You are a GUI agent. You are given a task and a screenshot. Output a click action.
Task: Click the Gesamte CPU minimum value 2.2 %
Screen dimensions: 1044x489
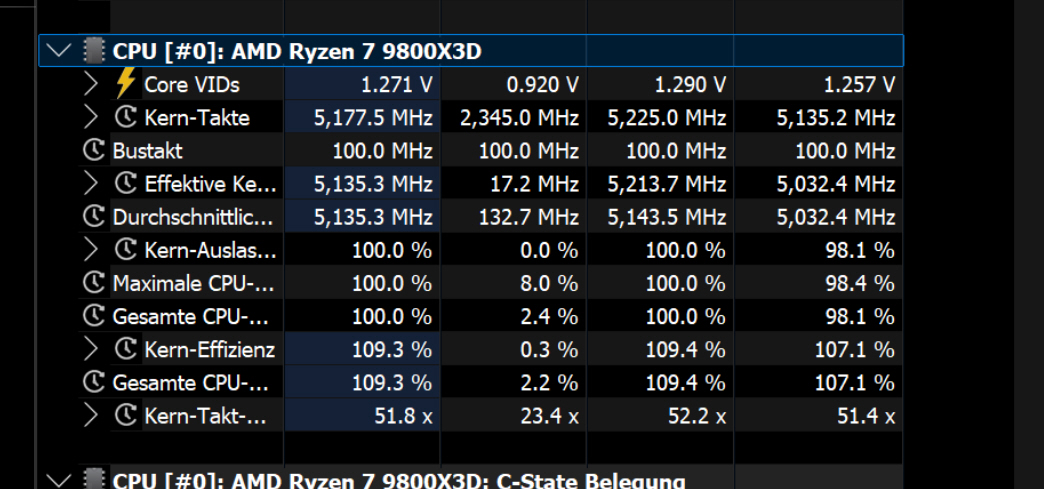[x=549, y=383]
